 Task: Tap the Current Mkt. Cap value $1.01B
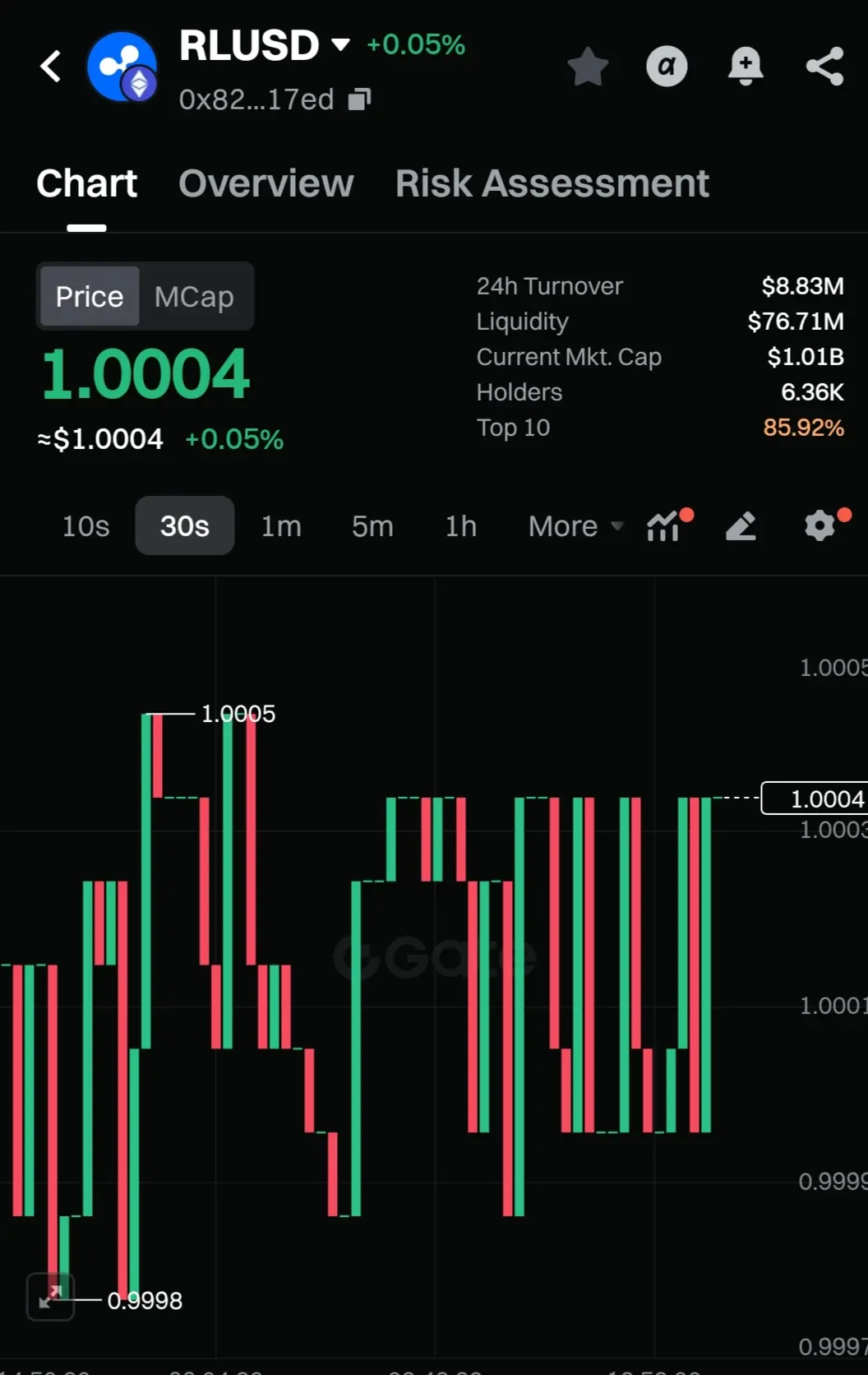click(x=806, y=357)
